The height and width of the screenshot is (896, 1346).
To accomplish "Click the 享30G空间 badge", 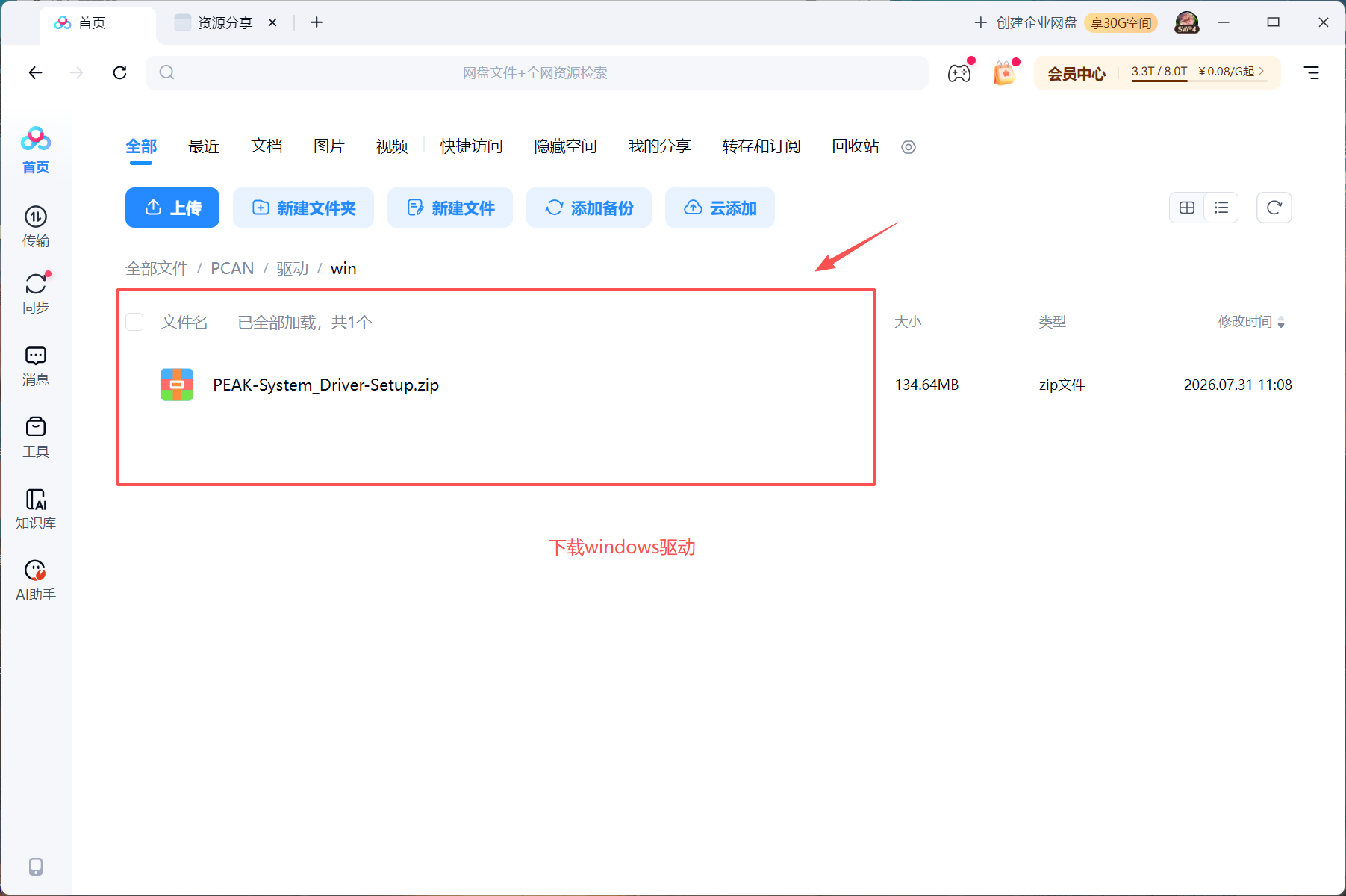I will pos(1121,22).
